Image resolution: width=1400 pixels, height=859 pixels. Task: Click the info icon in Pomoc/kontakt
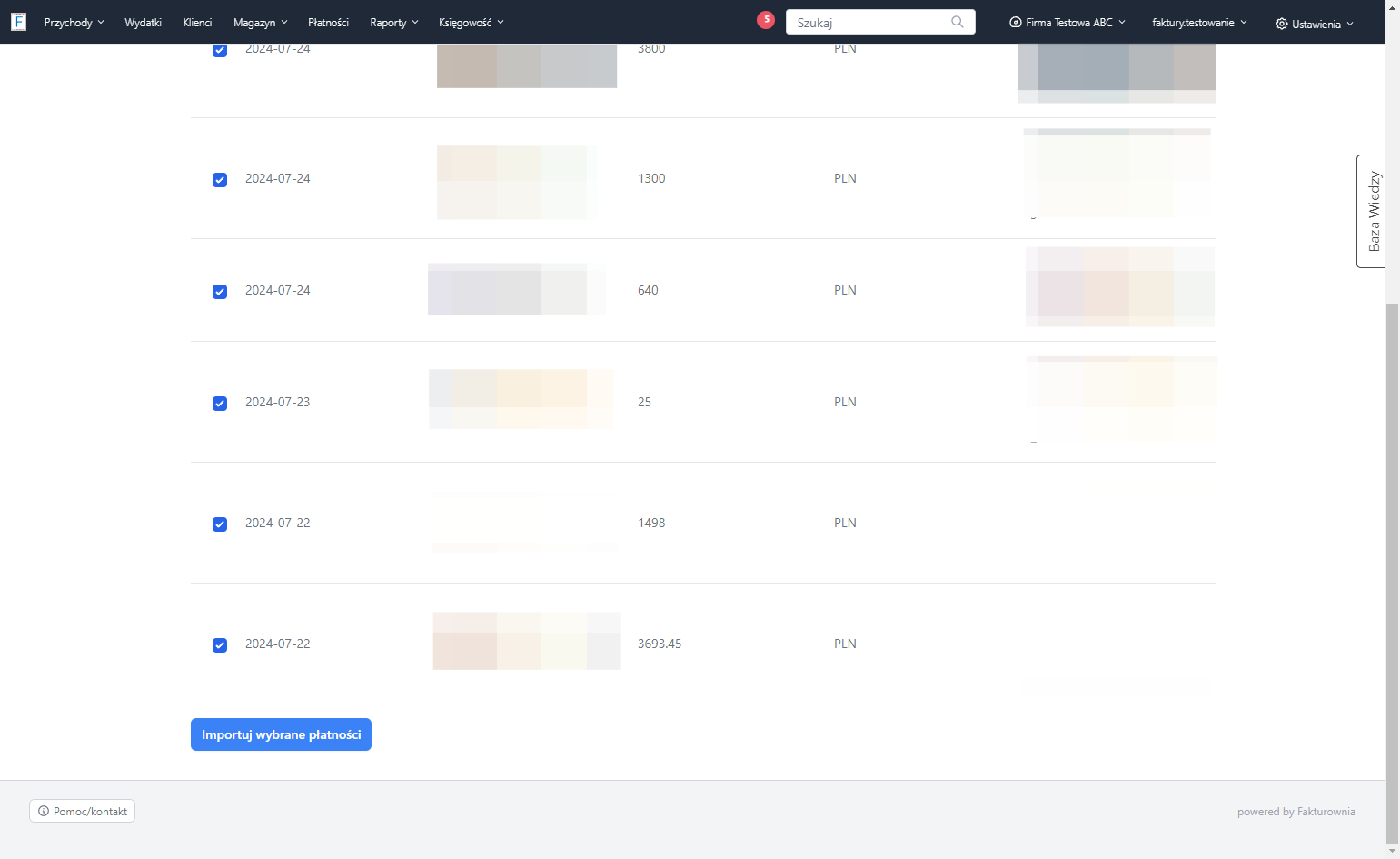44,811
